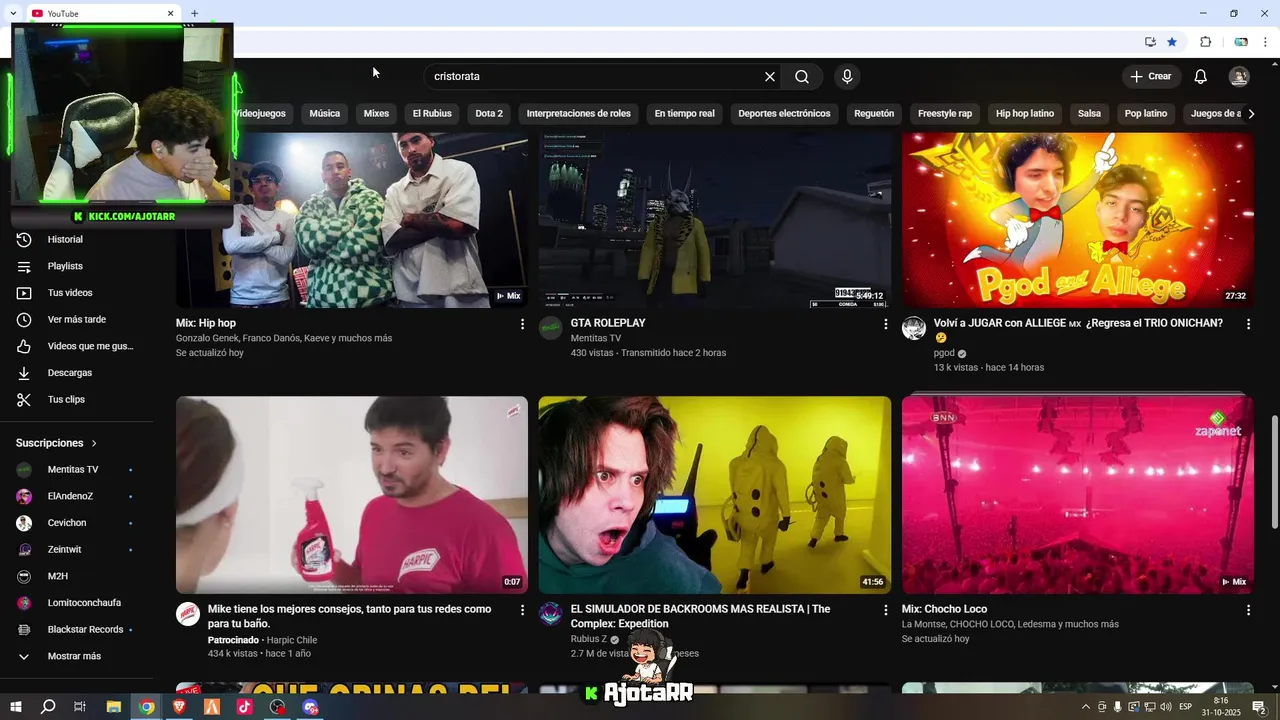Select the Freestyle rap chip
Image resolution: width=1280 pixels, height=720 pixels.
(945, 114)
